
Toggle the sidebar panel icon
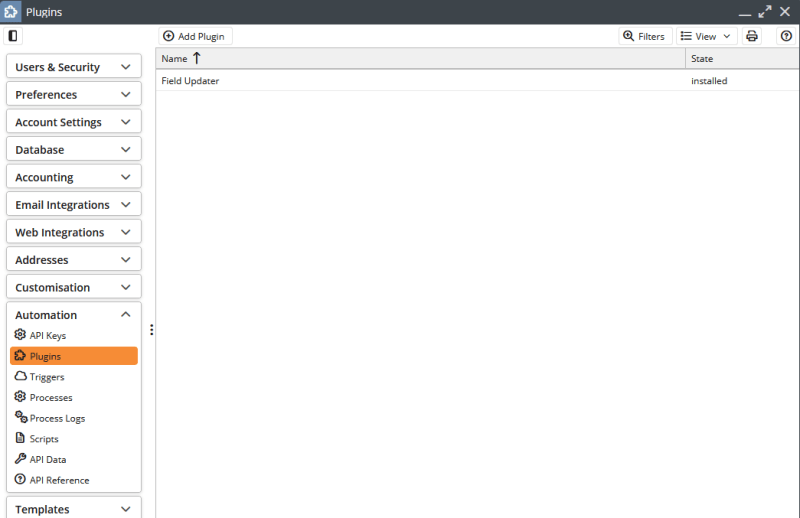click(13, 36)
